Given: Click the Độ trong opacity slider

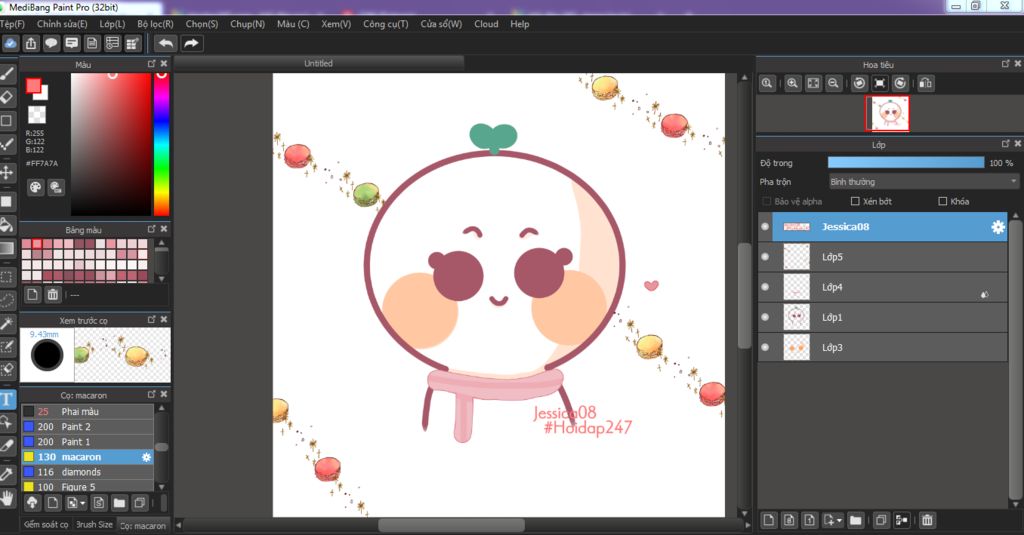Looking at the screenshot, I should pos(906,163).
